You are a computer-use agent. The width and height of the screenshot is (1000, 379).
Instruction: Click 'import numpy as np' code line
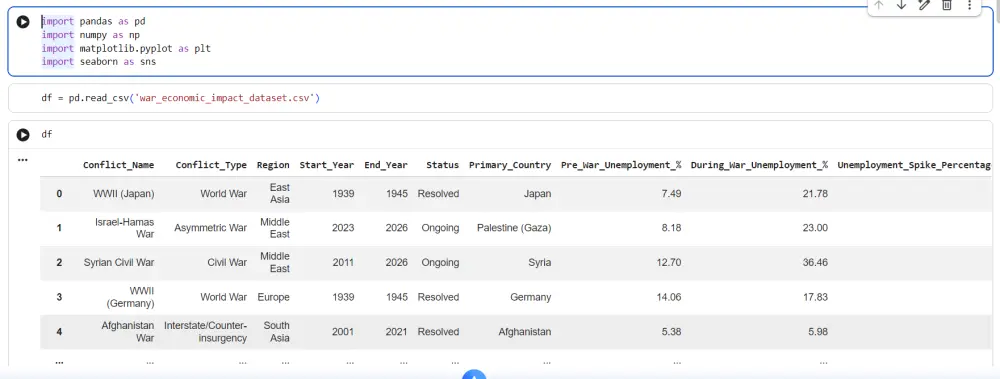pyautogui.click(x=91, y=35)
